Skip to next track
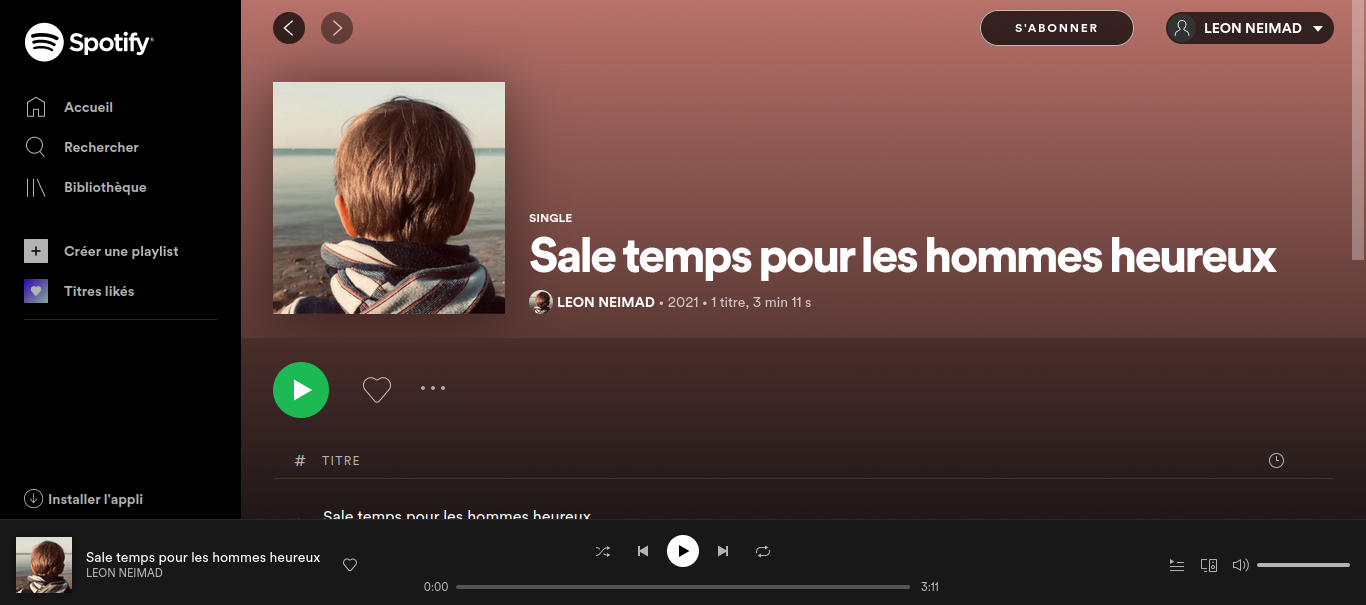This screenshot has height=605, width=1366. (x=723, y=551)
